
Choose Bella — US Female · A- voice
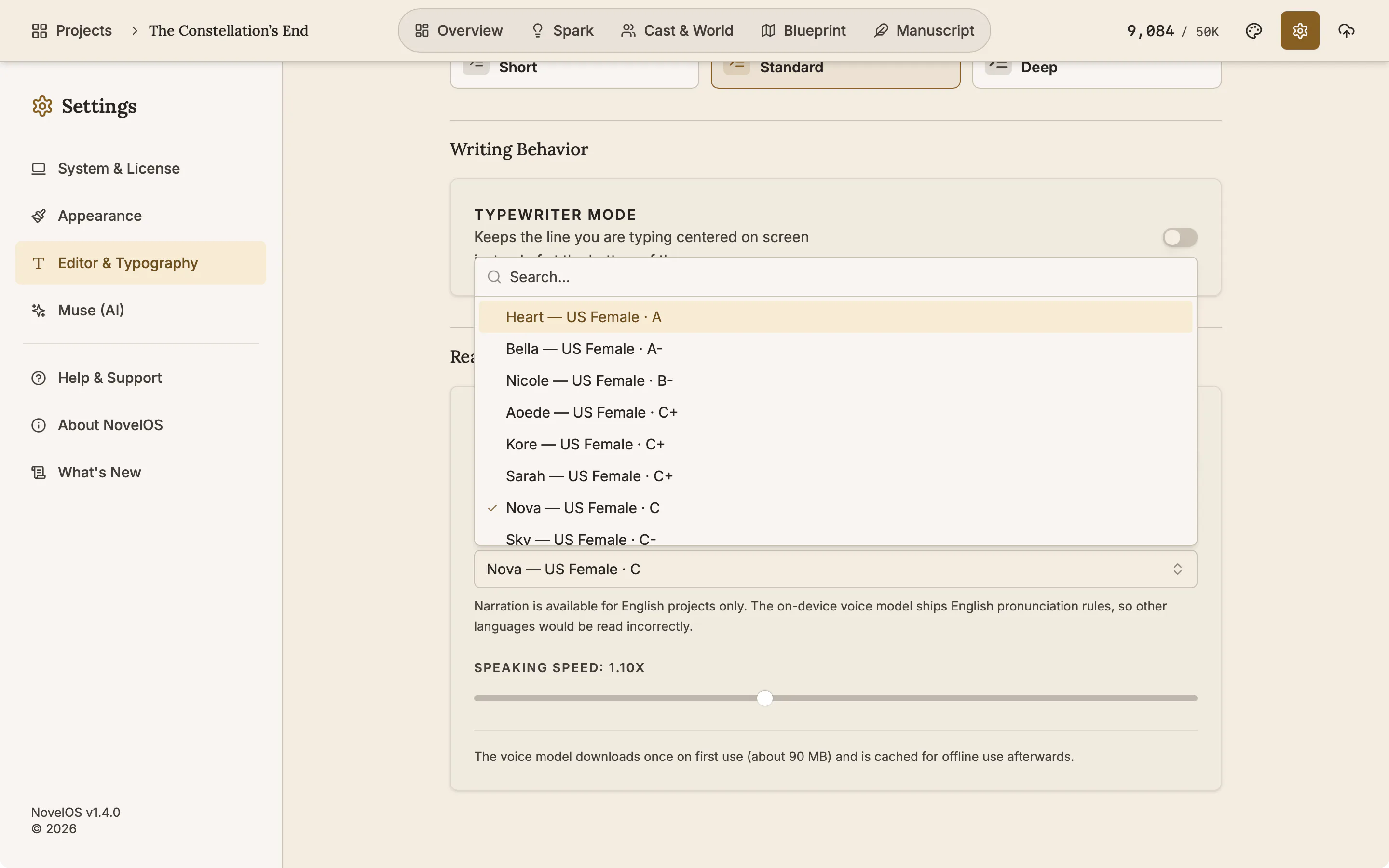pyautogui.click(x=835, y=349)
